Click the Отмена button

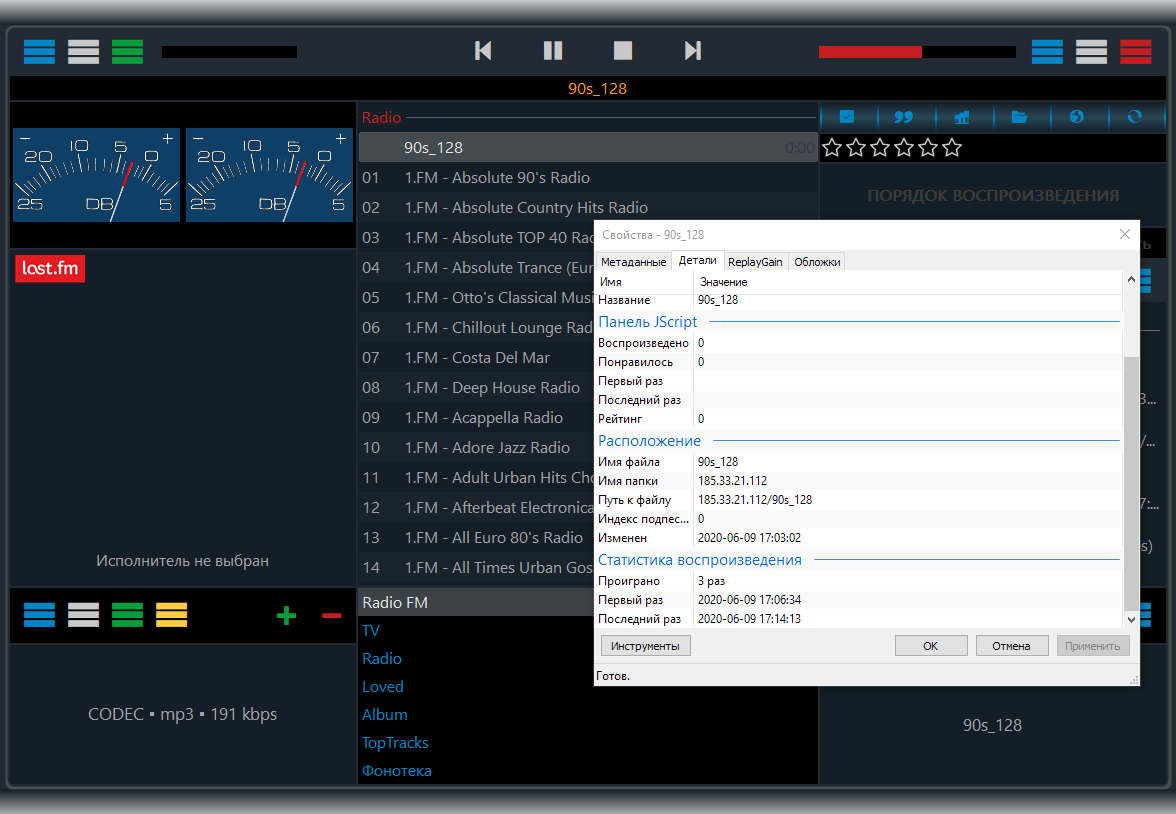click(1011, 646)
